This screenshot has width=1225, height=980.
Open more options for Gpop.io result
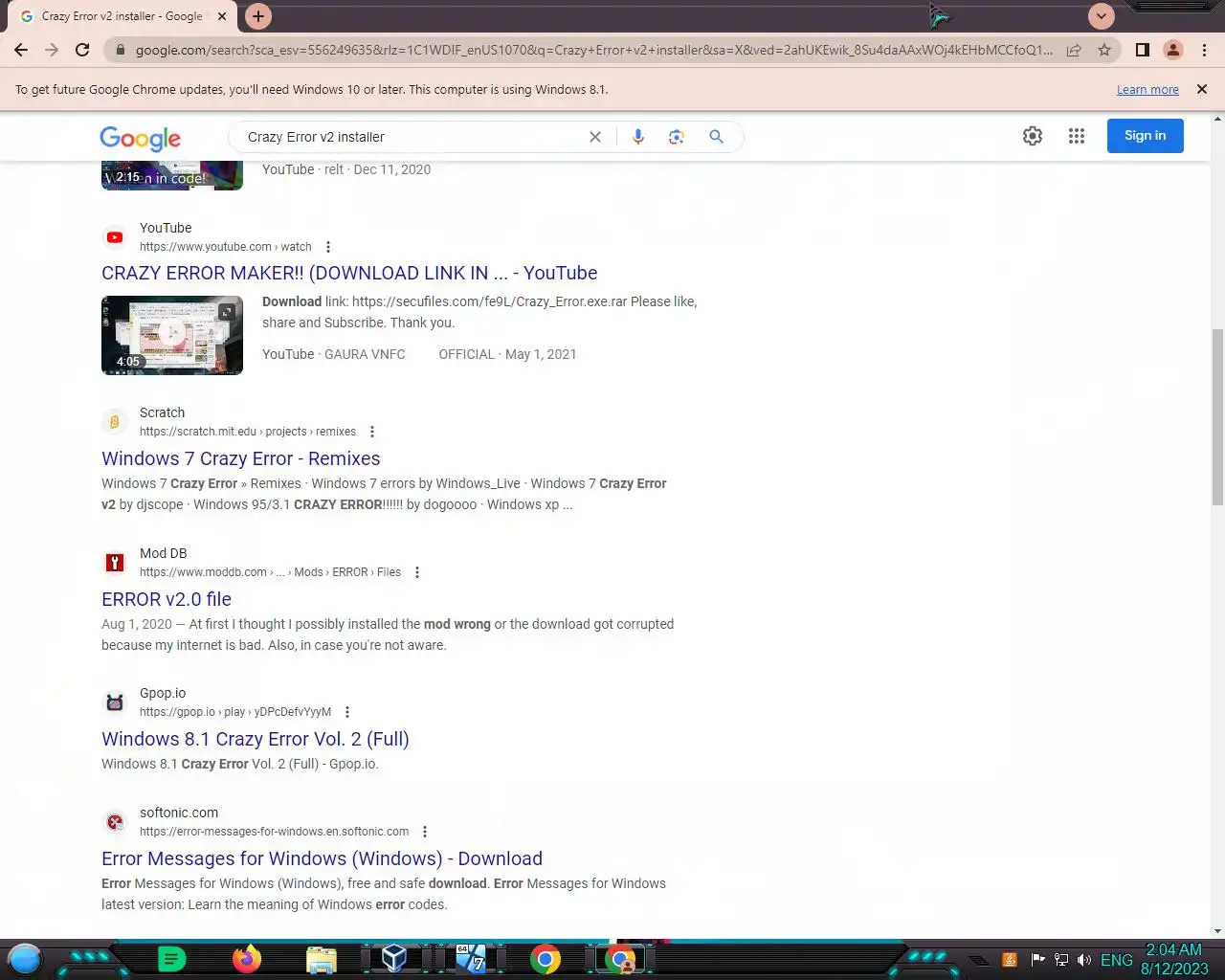click(x=347, y=712)
